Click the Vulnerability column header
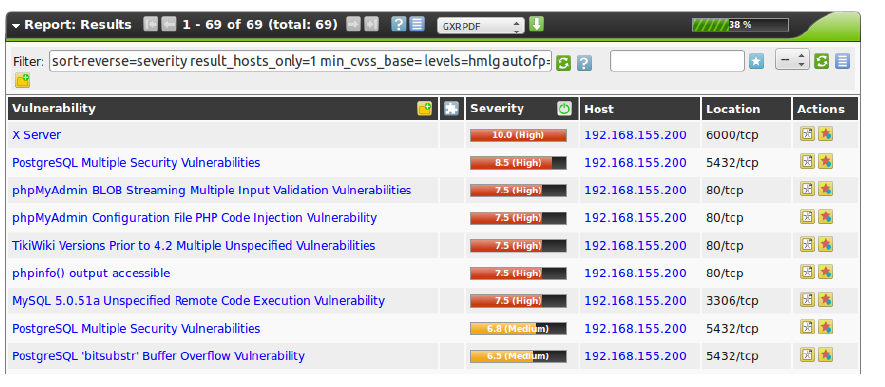Screen dimensions: 885x387 tap(54, 108)
